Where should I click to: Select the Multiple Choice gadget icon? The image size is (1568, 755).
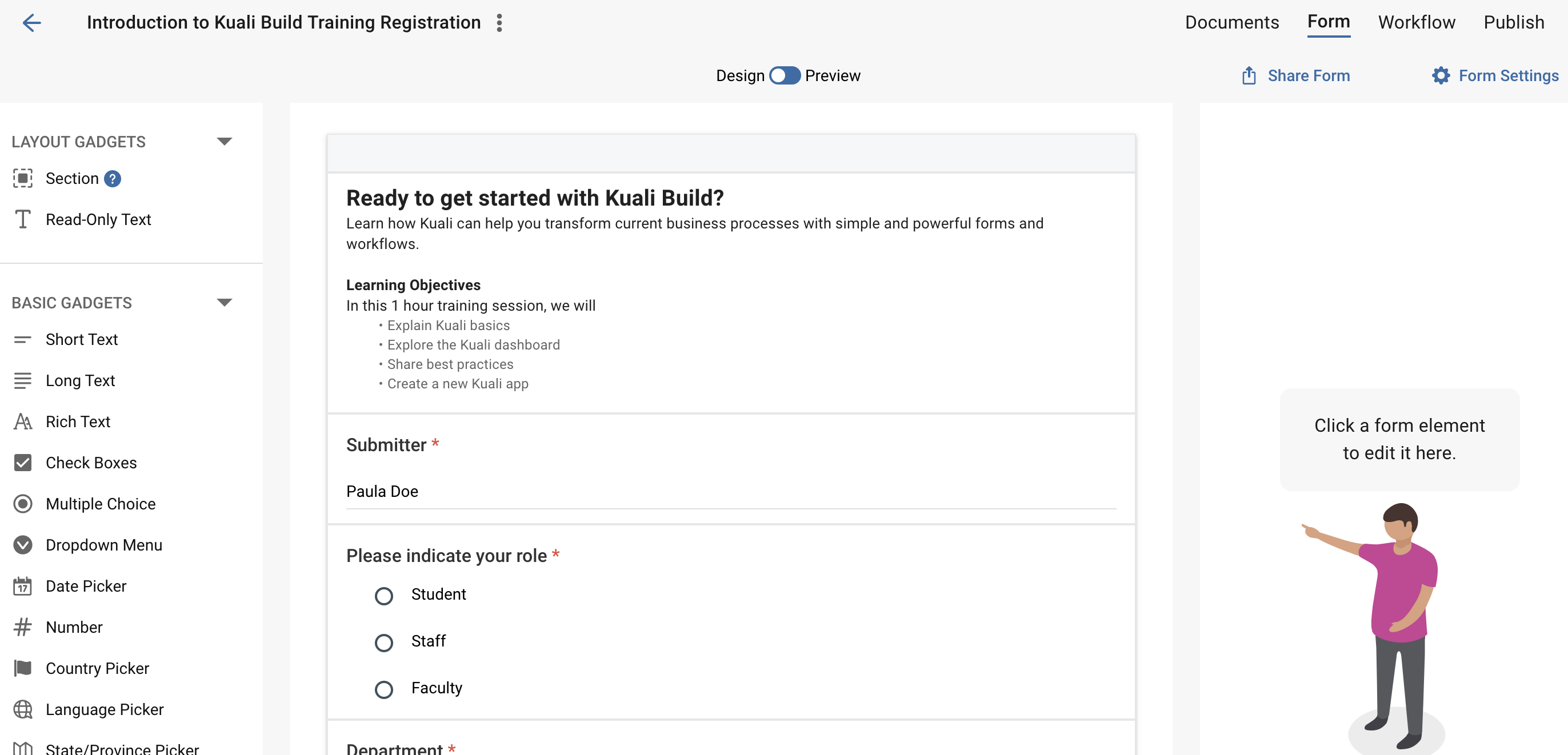coord(22,504)
